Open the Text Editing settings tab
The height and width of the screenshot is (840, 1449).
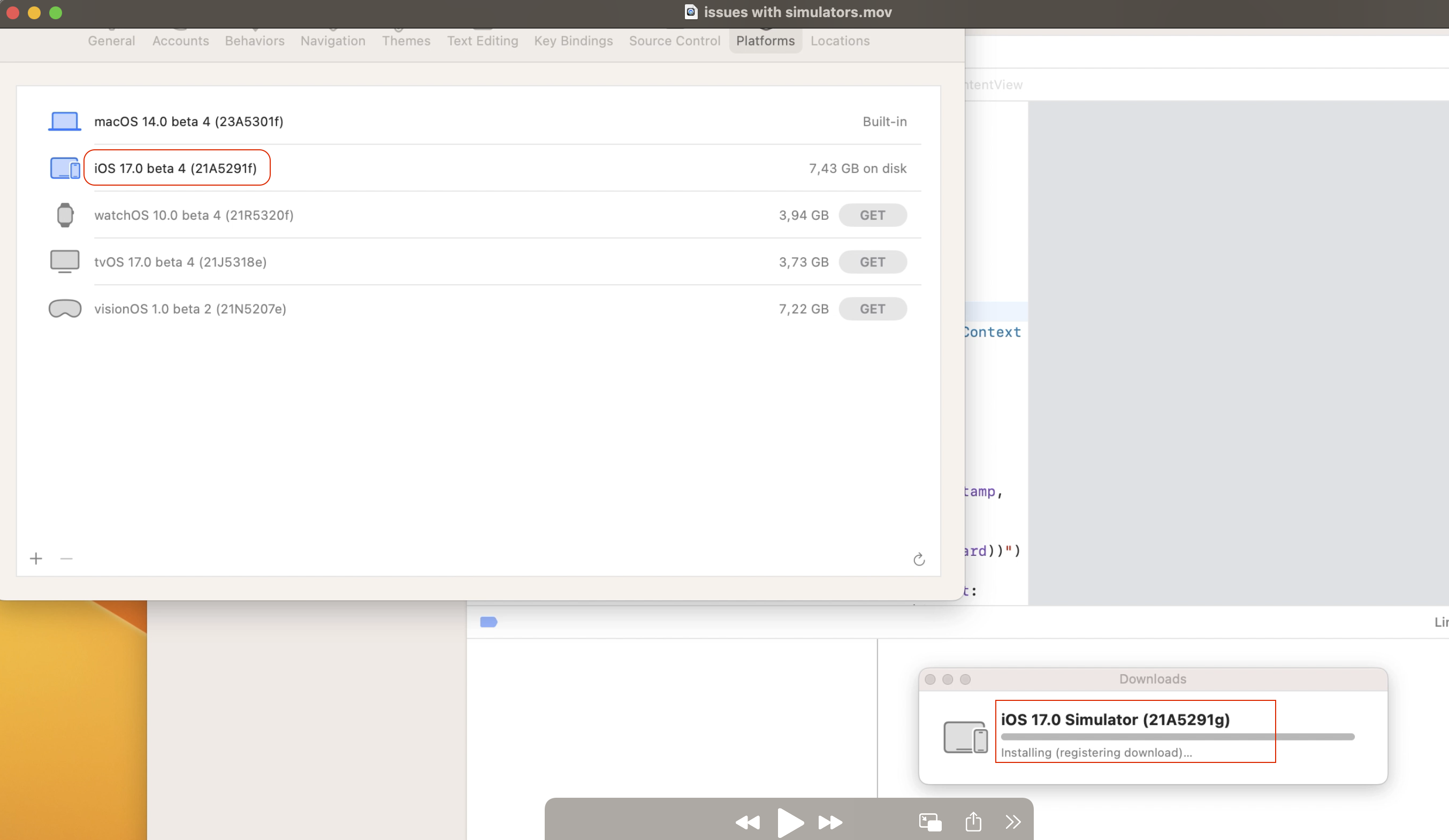coord(482,41)
